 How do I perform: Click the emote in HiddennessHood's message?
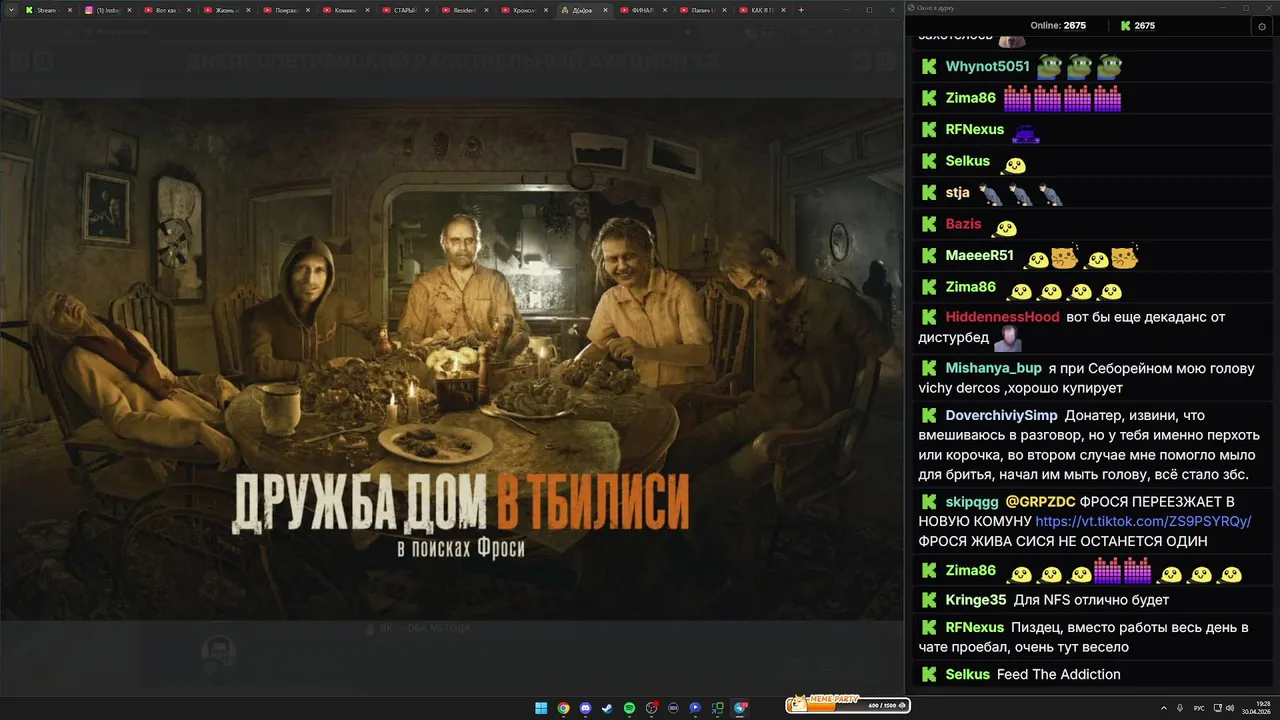pyautogui.click(x=1008, y=339)
